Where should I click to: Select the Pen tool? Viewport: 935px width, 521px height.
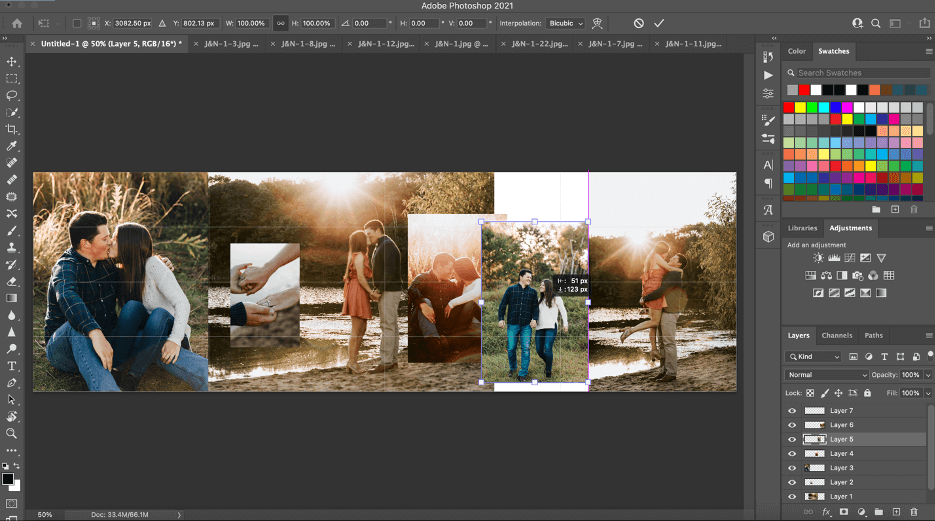click(11, 383)
